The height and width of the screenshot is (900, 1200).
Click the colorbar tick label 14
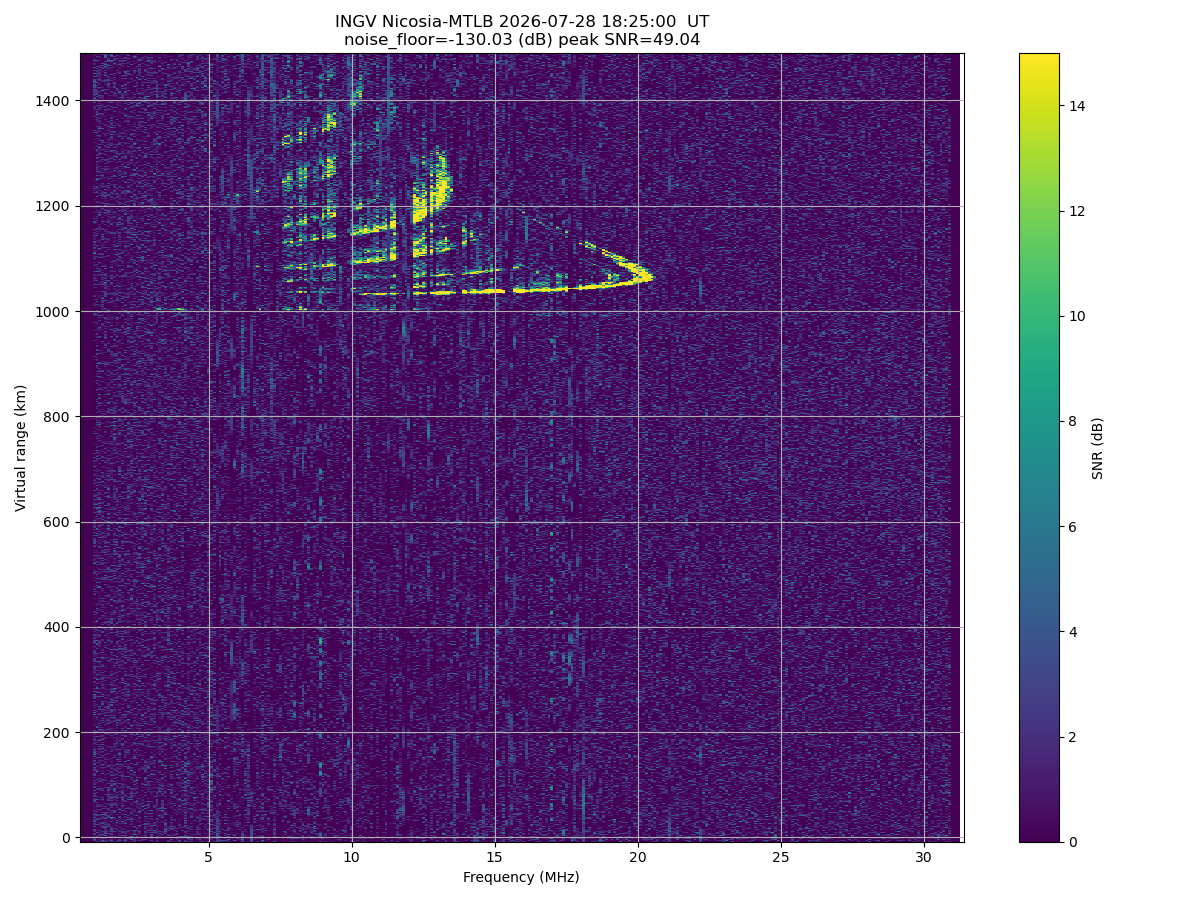pyautogui.click(x=1078, y=105)
